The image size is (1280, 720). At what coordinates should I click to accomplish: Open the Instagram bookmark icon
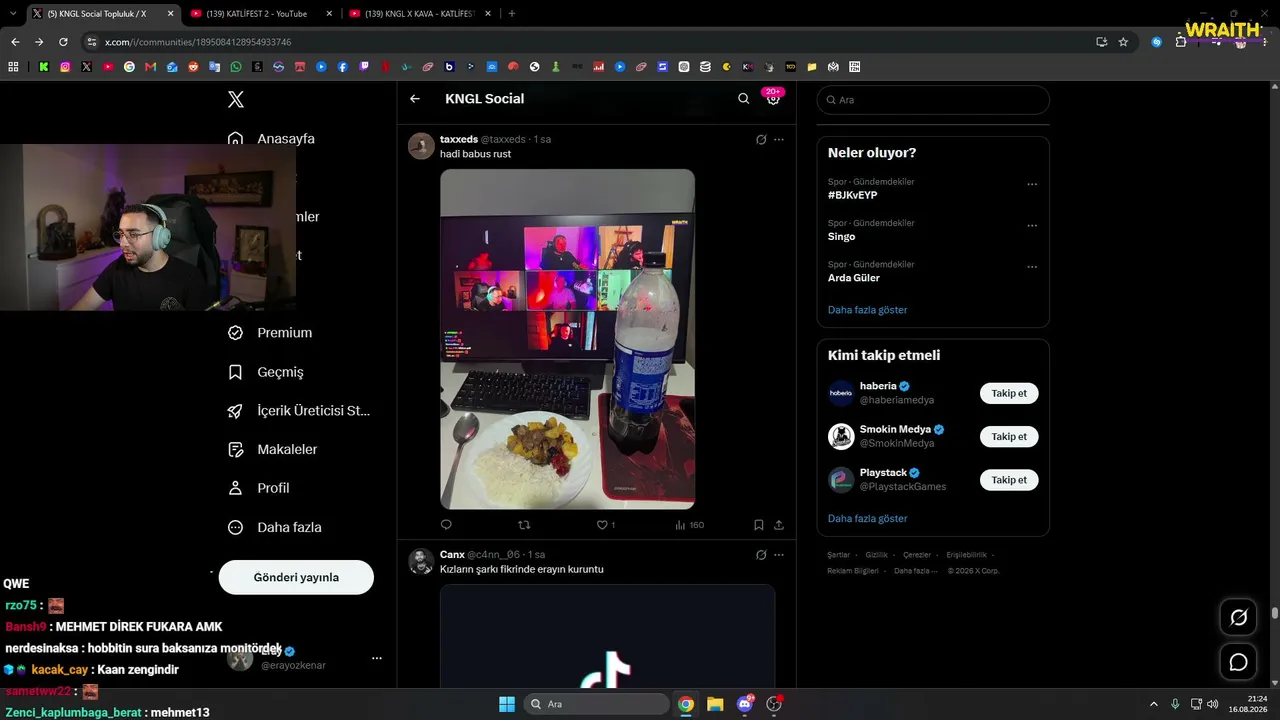coord(65,67)
